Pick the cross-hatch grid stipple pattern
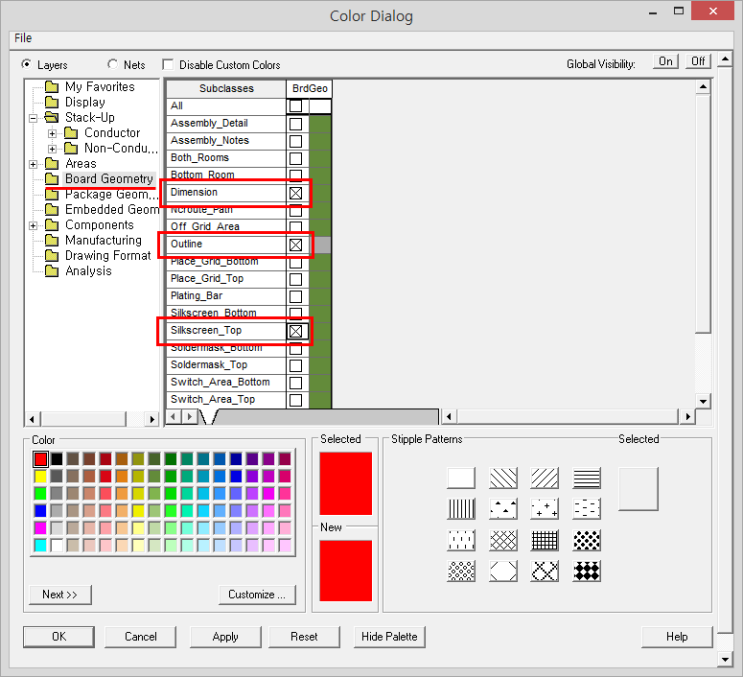Viewport: 743px width, 677px height. [x=545, y=540]
